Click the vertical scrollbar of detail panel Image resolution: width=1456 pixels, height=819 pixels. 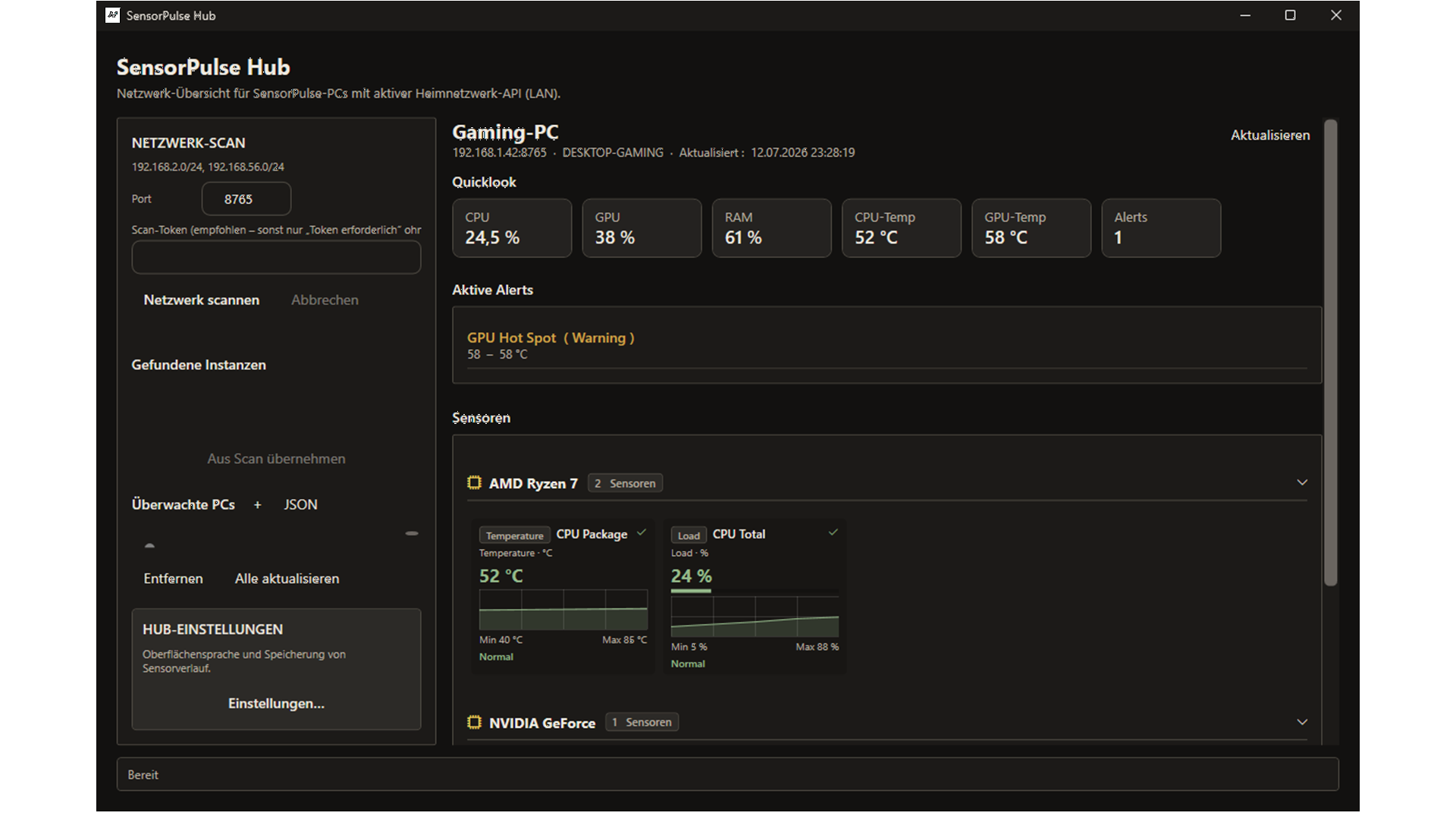[x=1330, y=353]
